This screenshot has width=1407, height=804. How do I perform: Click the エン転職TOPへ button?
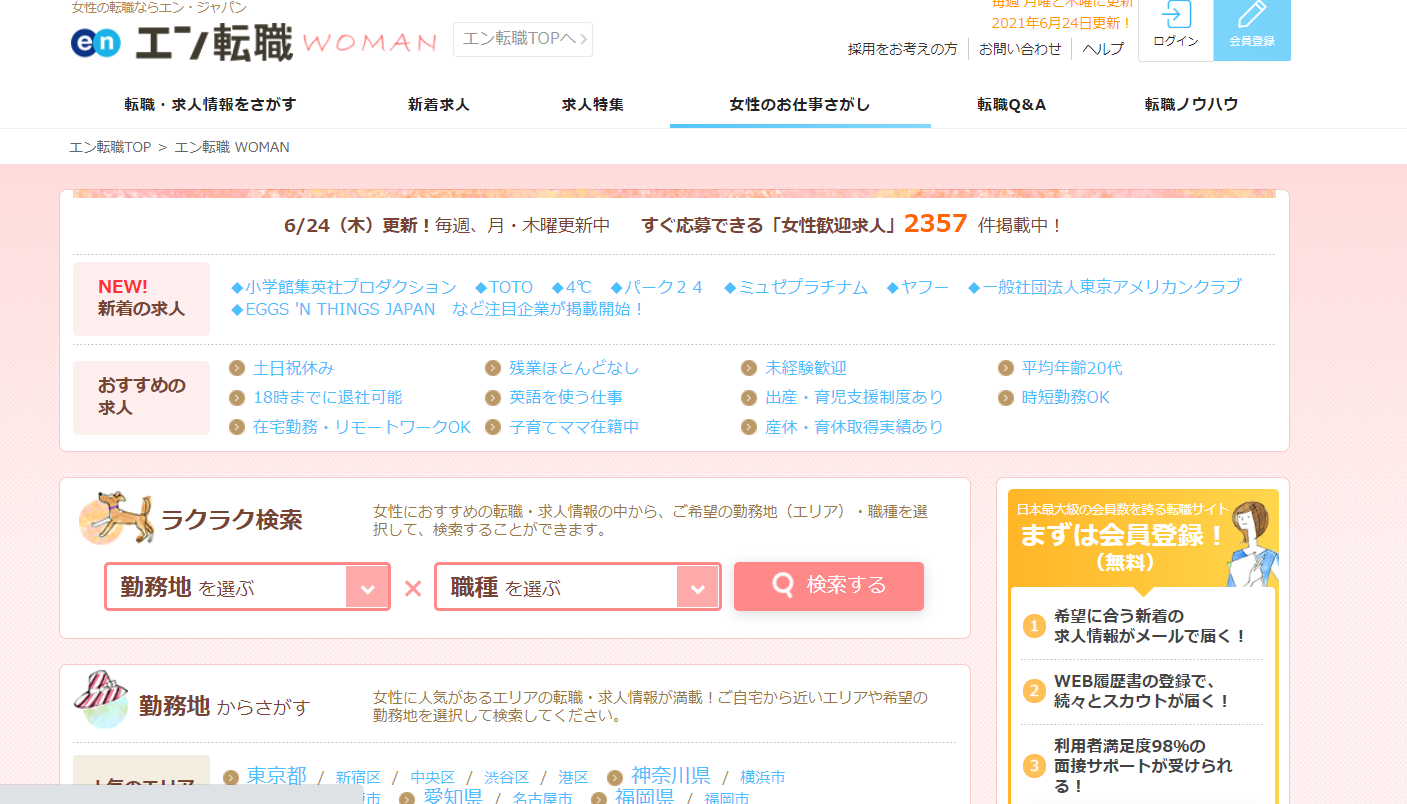pyautogui.click(x=522, y=39)
